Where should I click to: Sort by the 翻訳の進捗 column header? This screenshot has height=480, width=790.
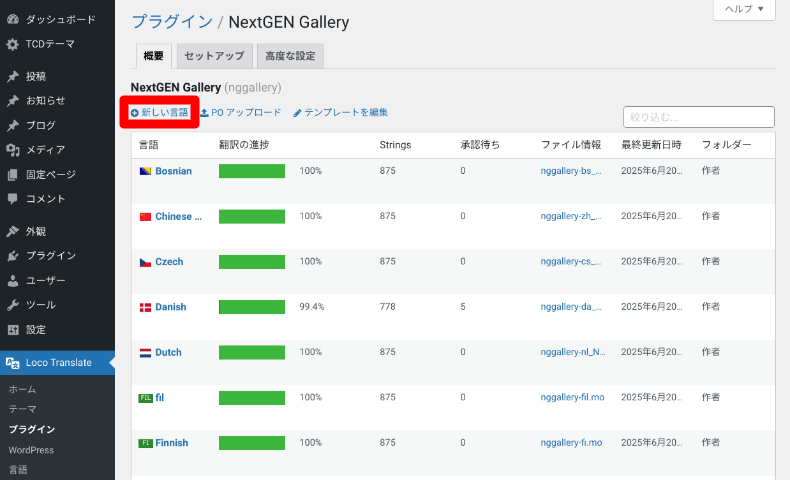coord(244,145)
